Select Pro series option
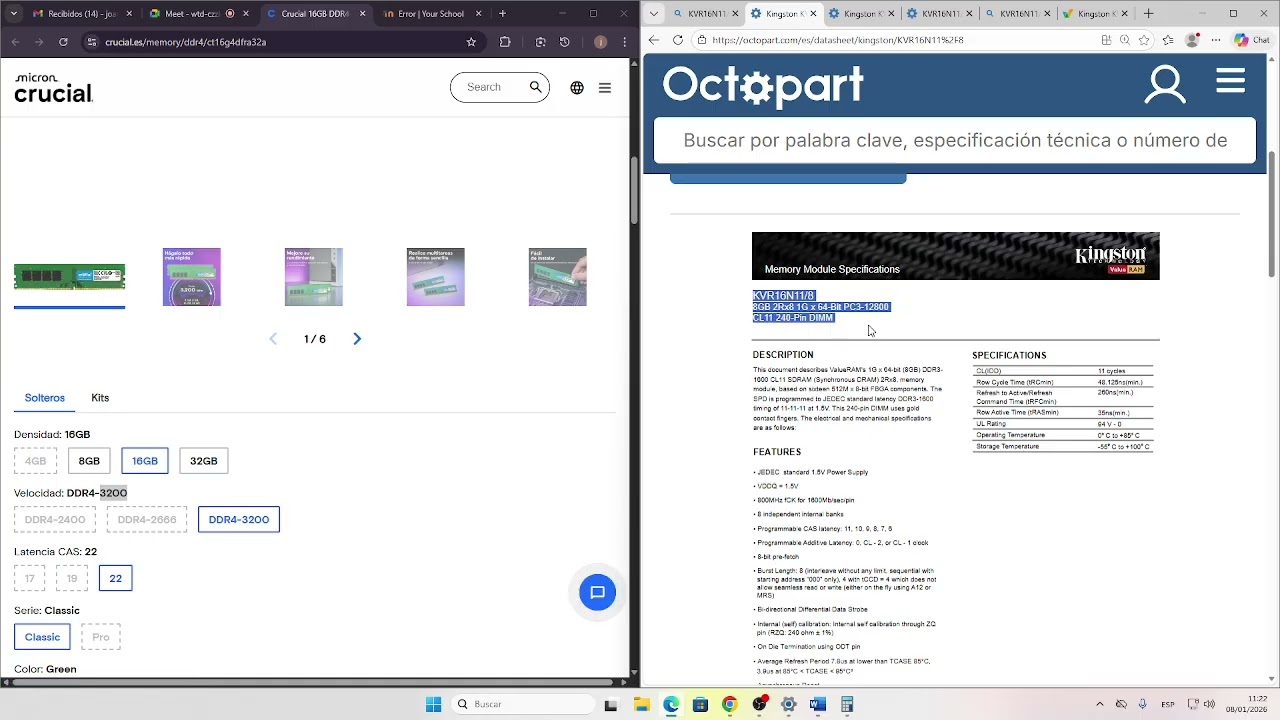Screen dimensions: 1280x720 (x=101, y=637)
